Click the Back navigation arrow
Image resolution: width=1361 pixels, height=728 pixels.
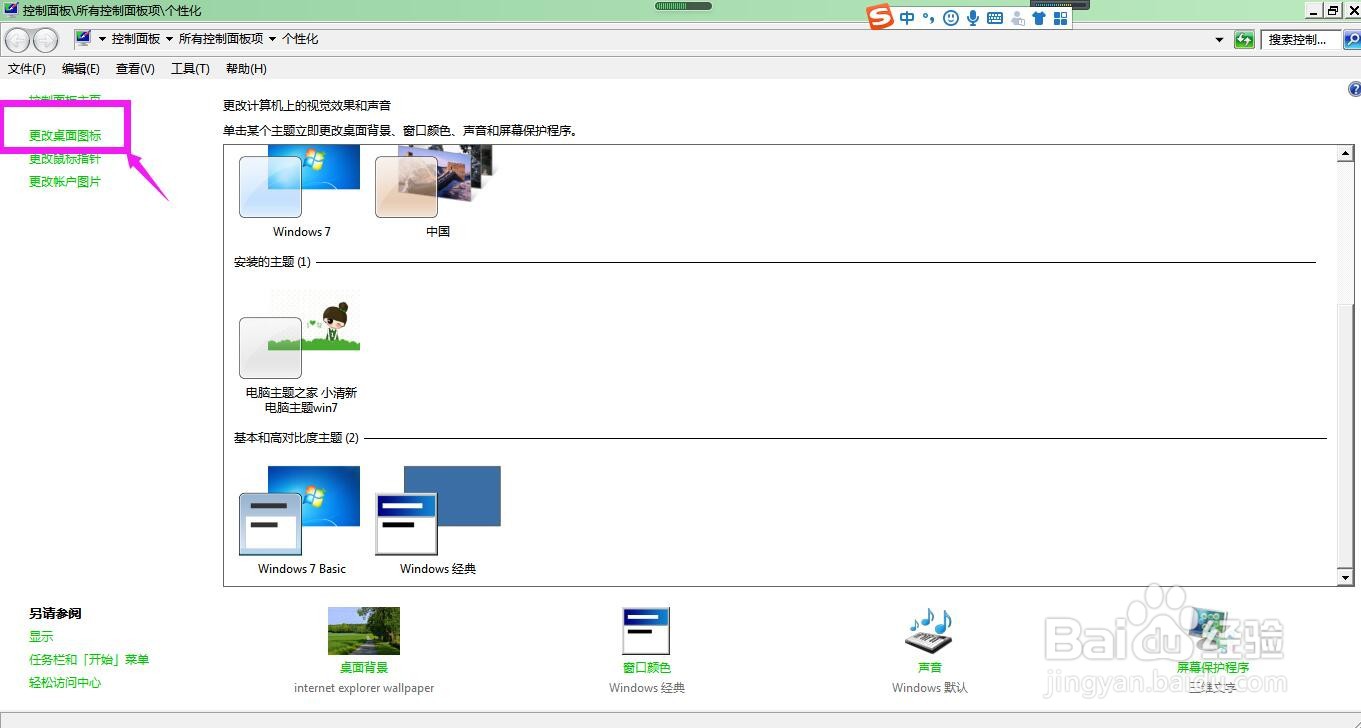pyautogui.click(x=17, y=40)
